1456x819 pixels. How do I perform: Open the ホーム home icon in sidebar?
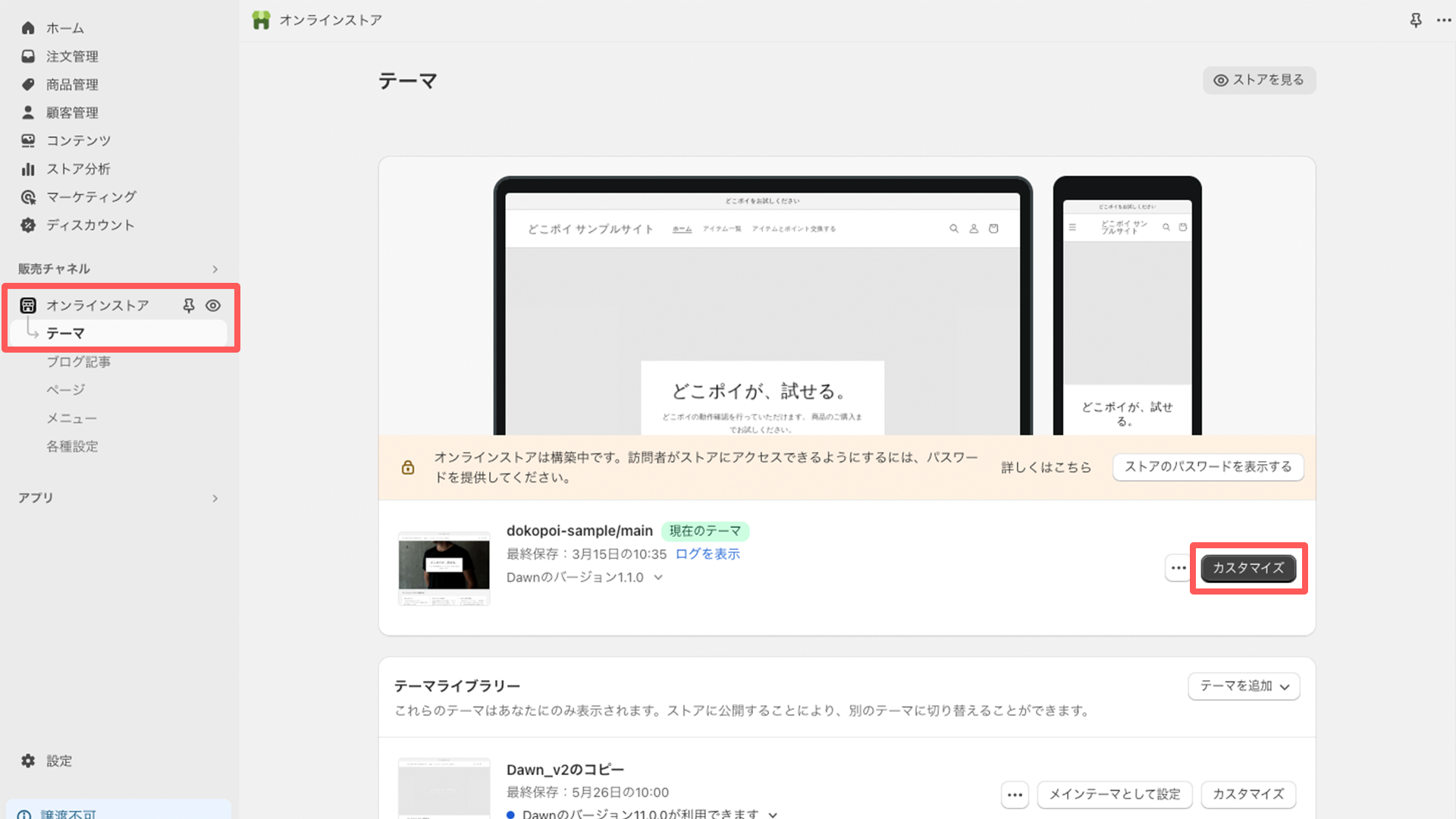(x=28, y=28)
